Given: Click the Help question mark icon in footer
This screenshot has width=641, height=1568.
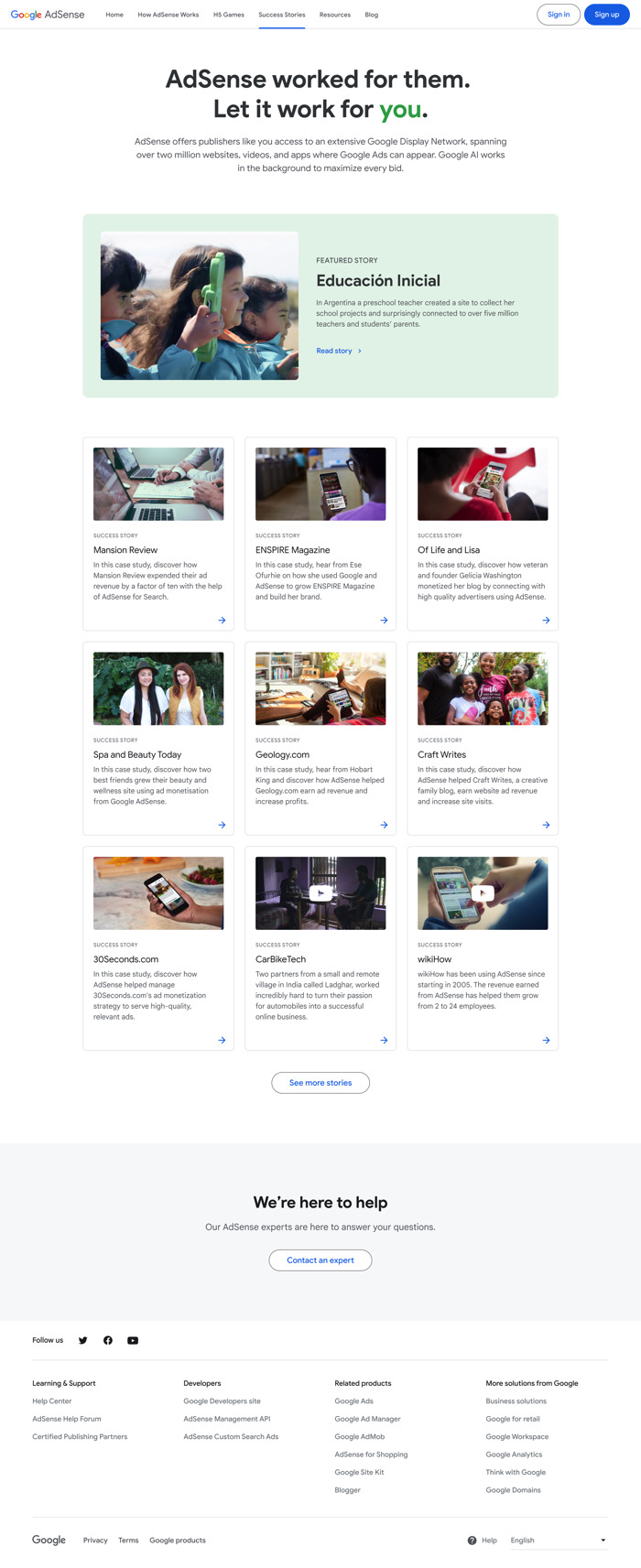Looking at the screenshot, I should point(473,1541).
